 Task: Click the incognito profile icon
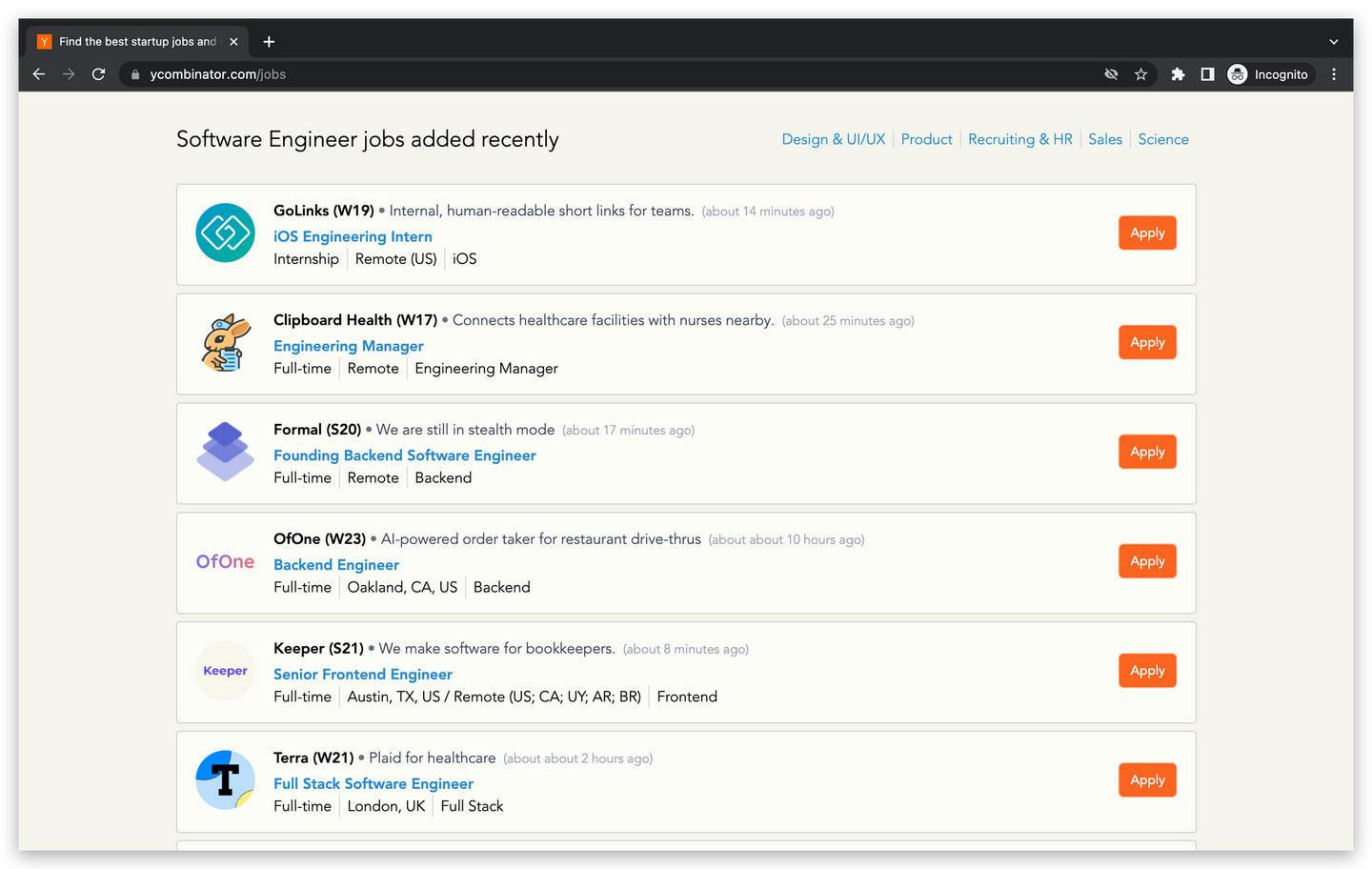click(1236, 73)
